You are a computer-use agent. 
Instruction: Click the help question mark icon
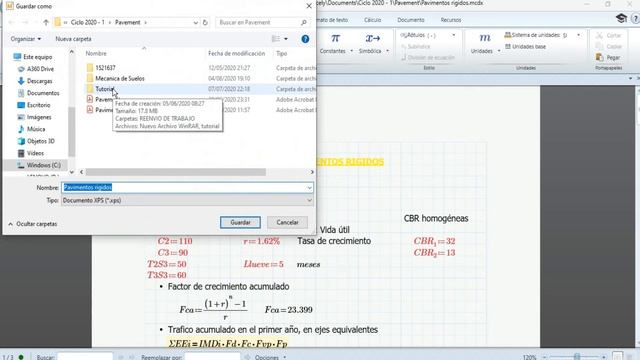[x=305, y=39]
